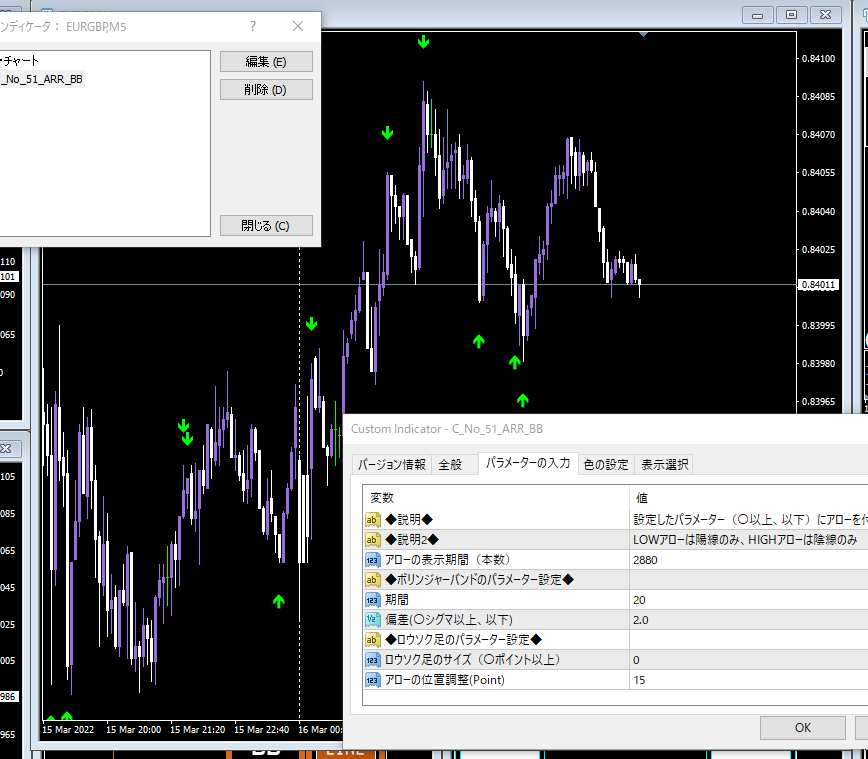Select the 期間 value field showing 20

748,600
